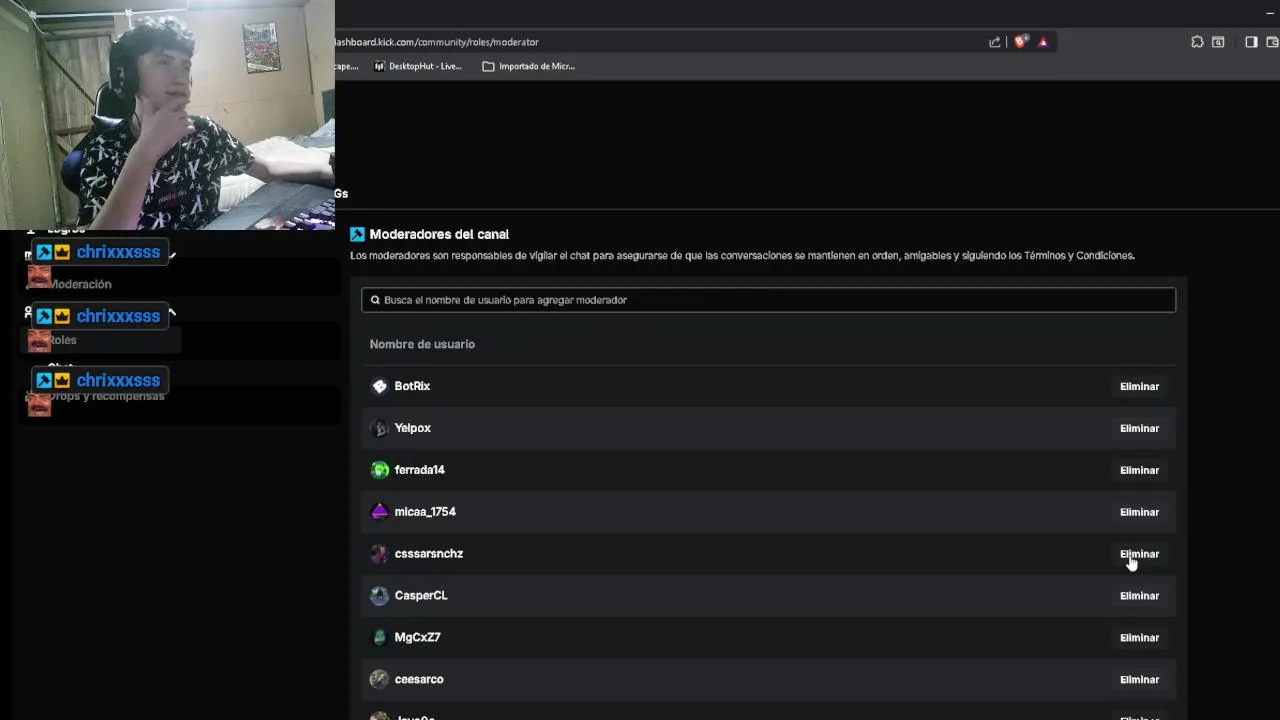1280x720 pixels.
Task: Click the DesktopHut bookmark favicon
Action: (379, 66)
